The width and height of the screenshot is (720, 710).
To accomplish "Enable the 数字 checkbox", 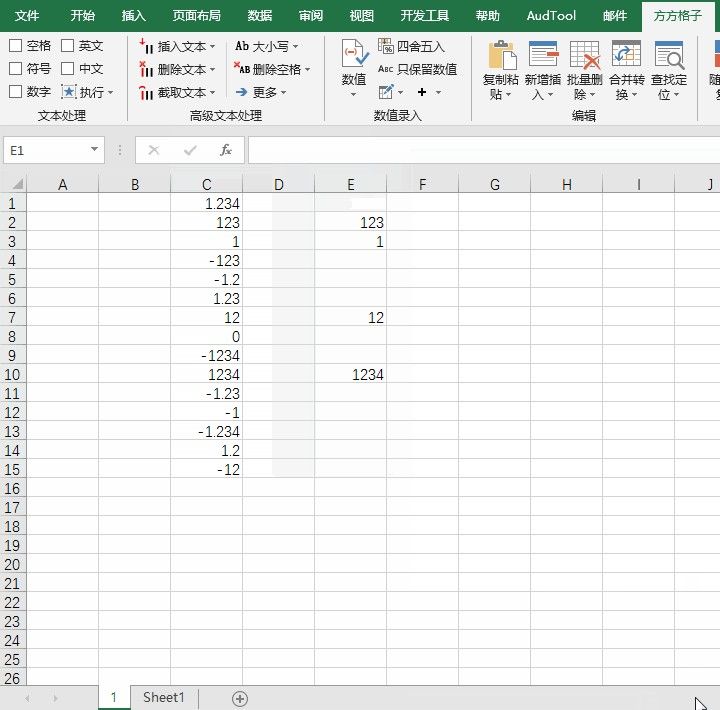I will click(16, 91).
